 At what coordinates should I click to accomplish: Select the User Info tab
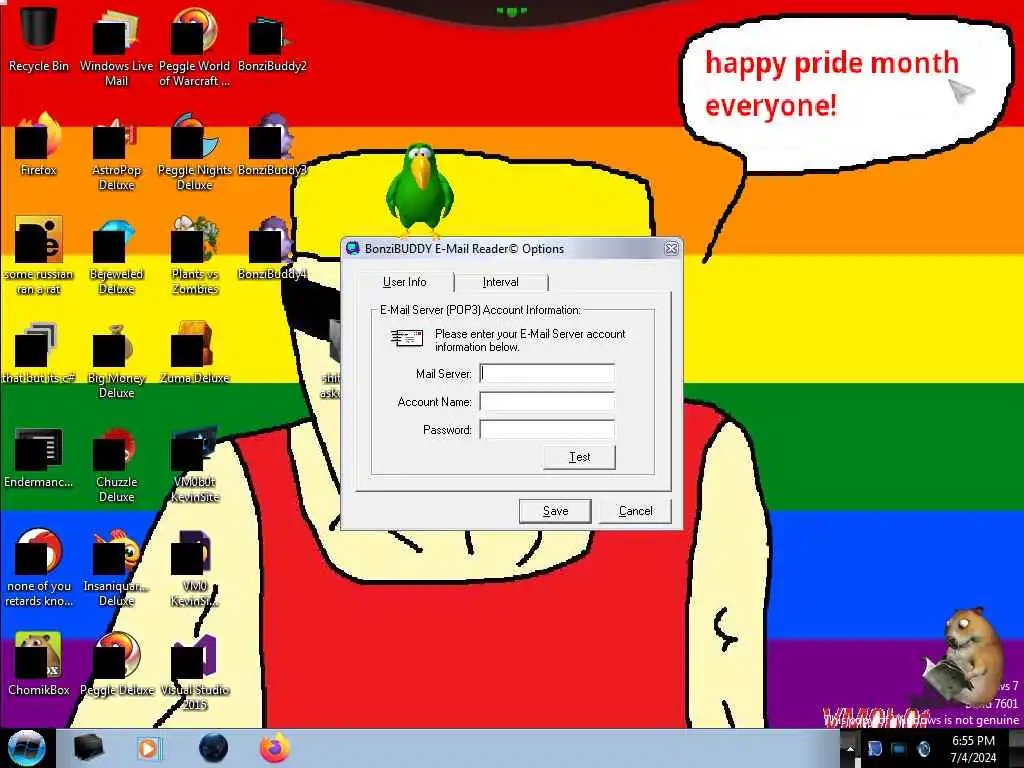click(405, 282)
